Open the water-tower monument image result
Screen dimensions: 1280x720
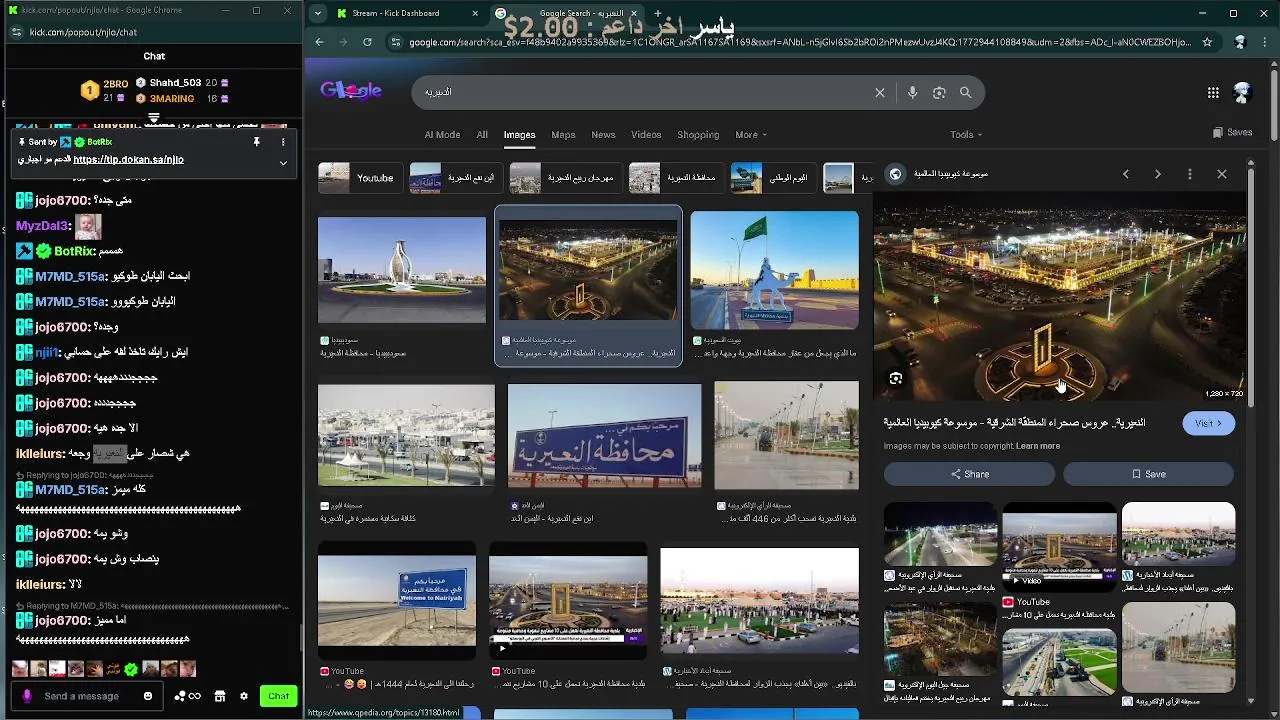pyautogui.click(x=402, y=271)
